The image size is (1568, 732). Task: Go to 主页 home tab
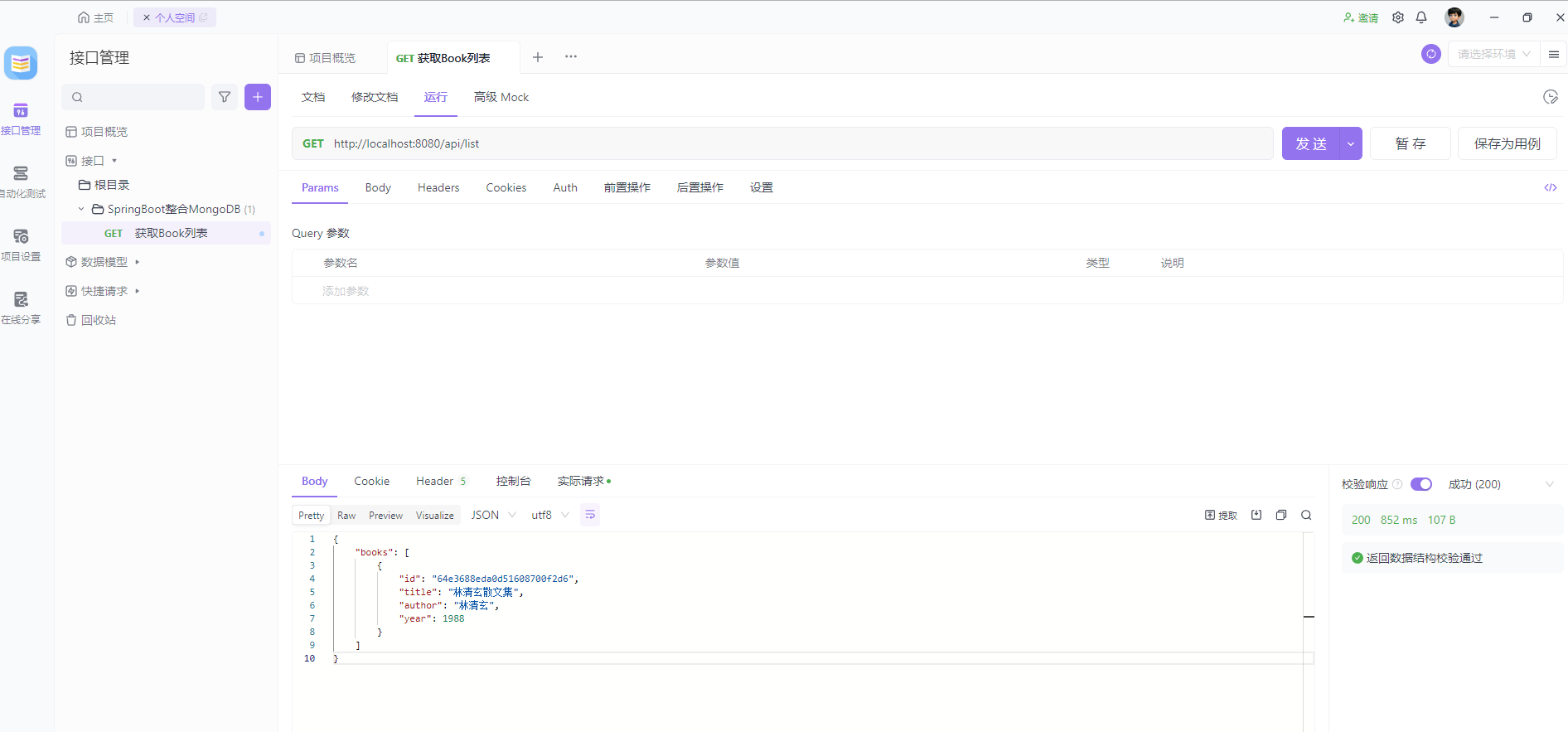[95, 17]
